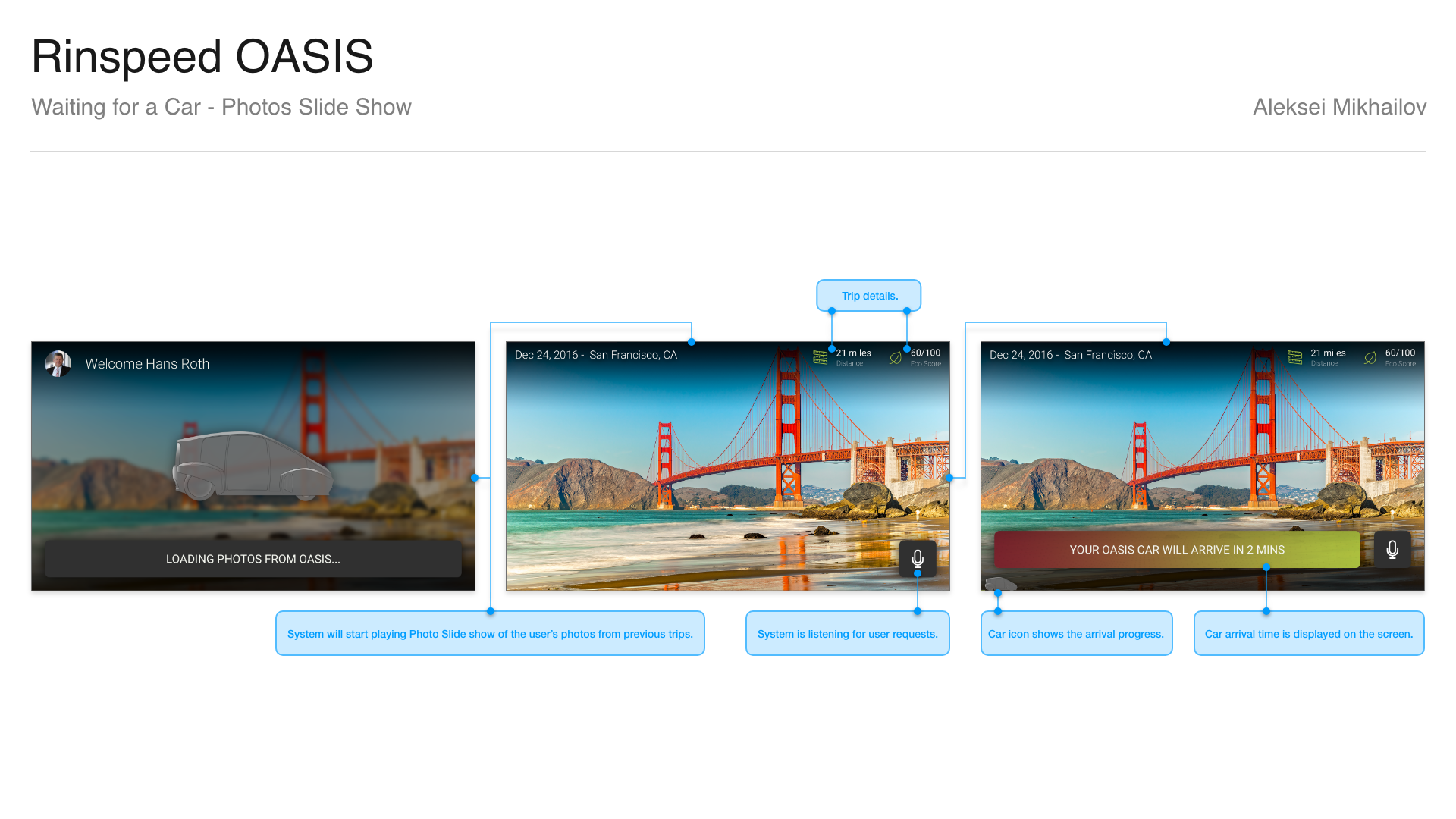Click the author name 'Aleksei Mikhailov'
This screenshot has height=819, width=1456.
pyautogui.click(x=1340, y=107)
